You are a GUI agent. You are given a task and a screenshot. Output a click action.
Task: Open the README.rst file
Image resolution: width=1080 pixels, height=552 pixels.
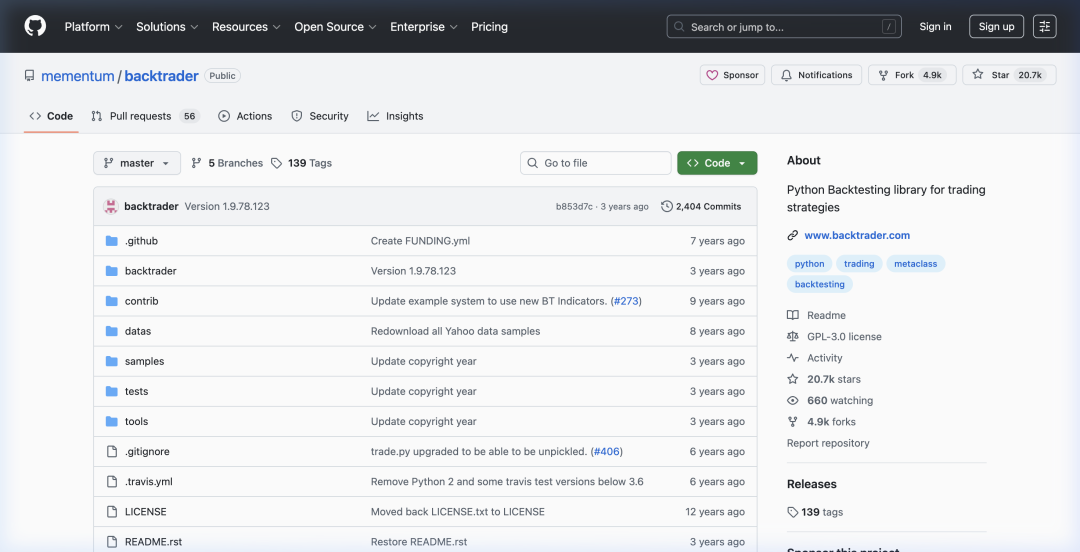[x=153, y=542]
